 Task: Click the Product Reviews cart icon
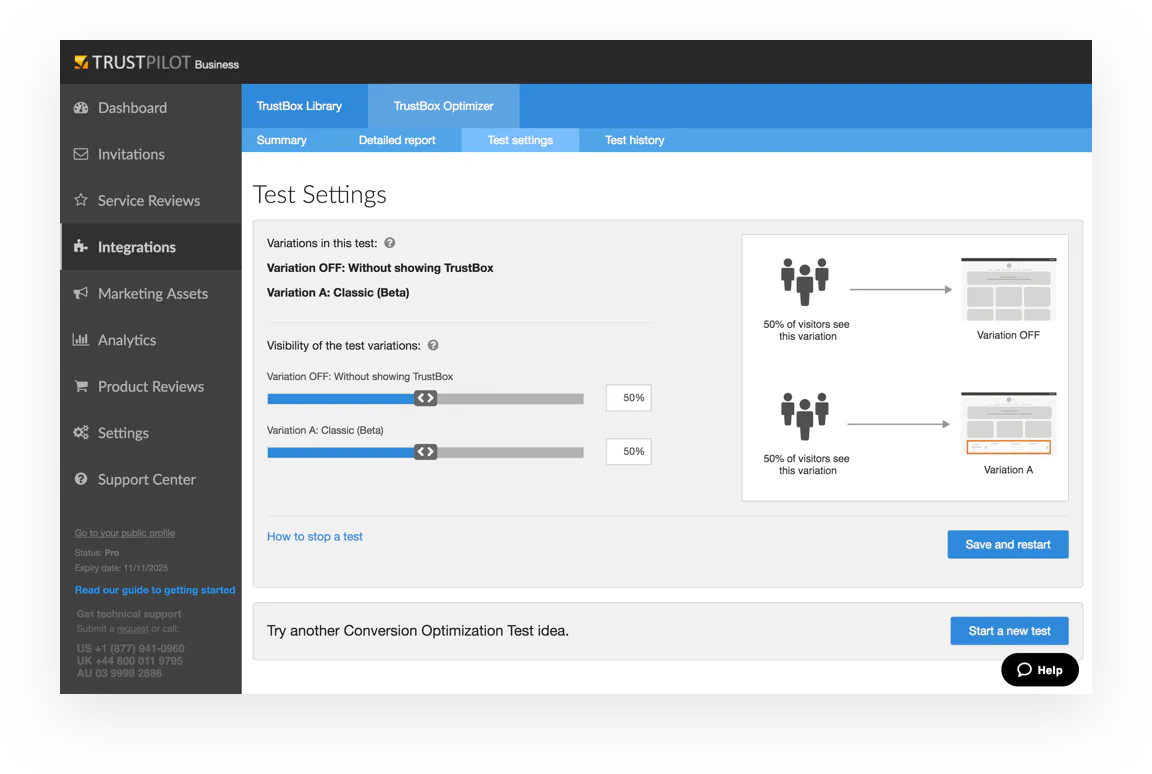81,386
